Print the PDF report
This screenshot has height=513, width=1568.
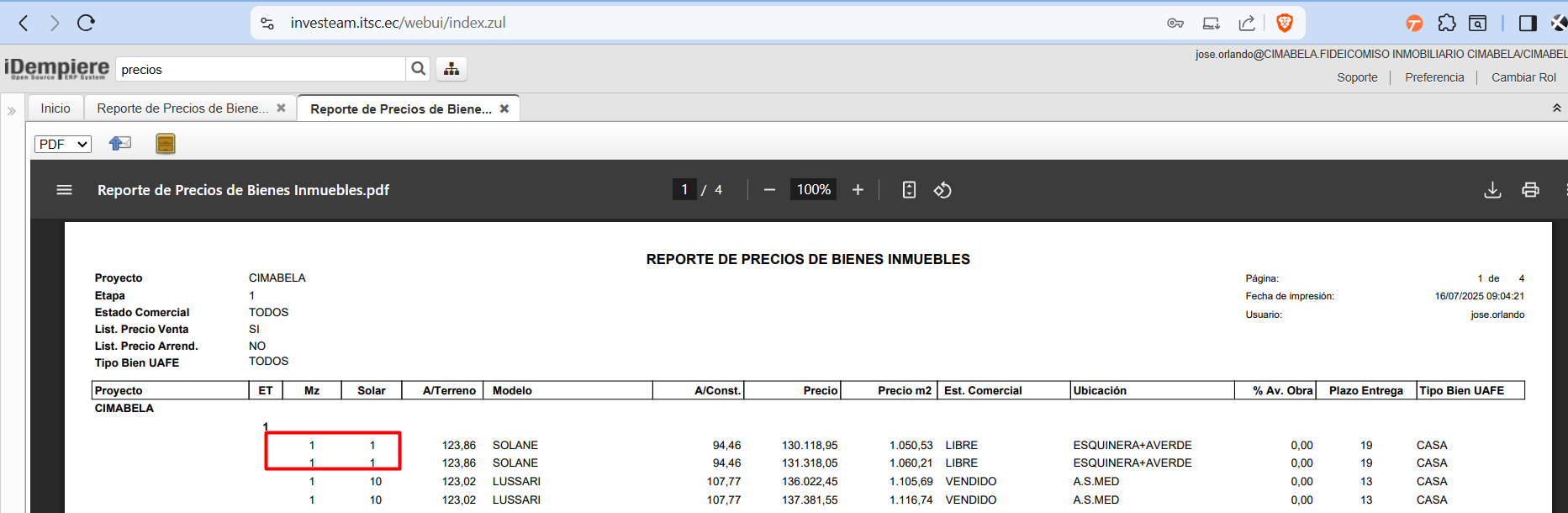[1530, 190]
